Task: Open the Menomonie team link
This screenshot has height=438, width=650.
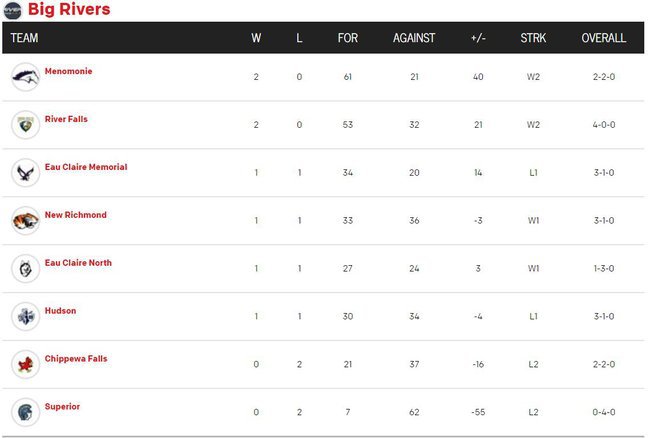Action: [x=68, y=71]
